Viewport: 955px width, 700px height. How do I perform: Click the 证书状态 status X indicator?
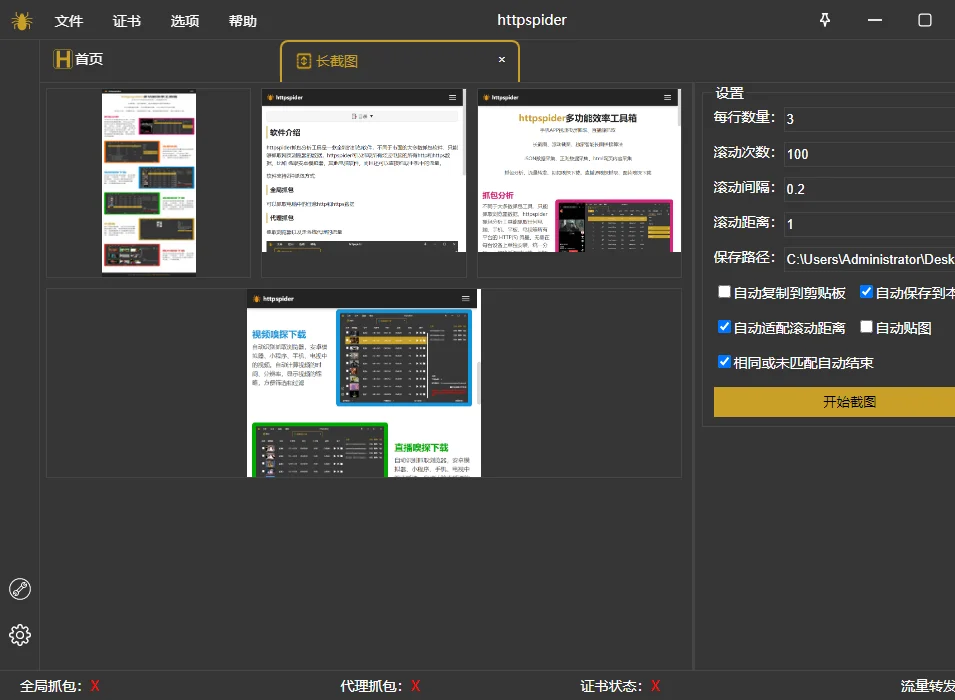(655, 686)
